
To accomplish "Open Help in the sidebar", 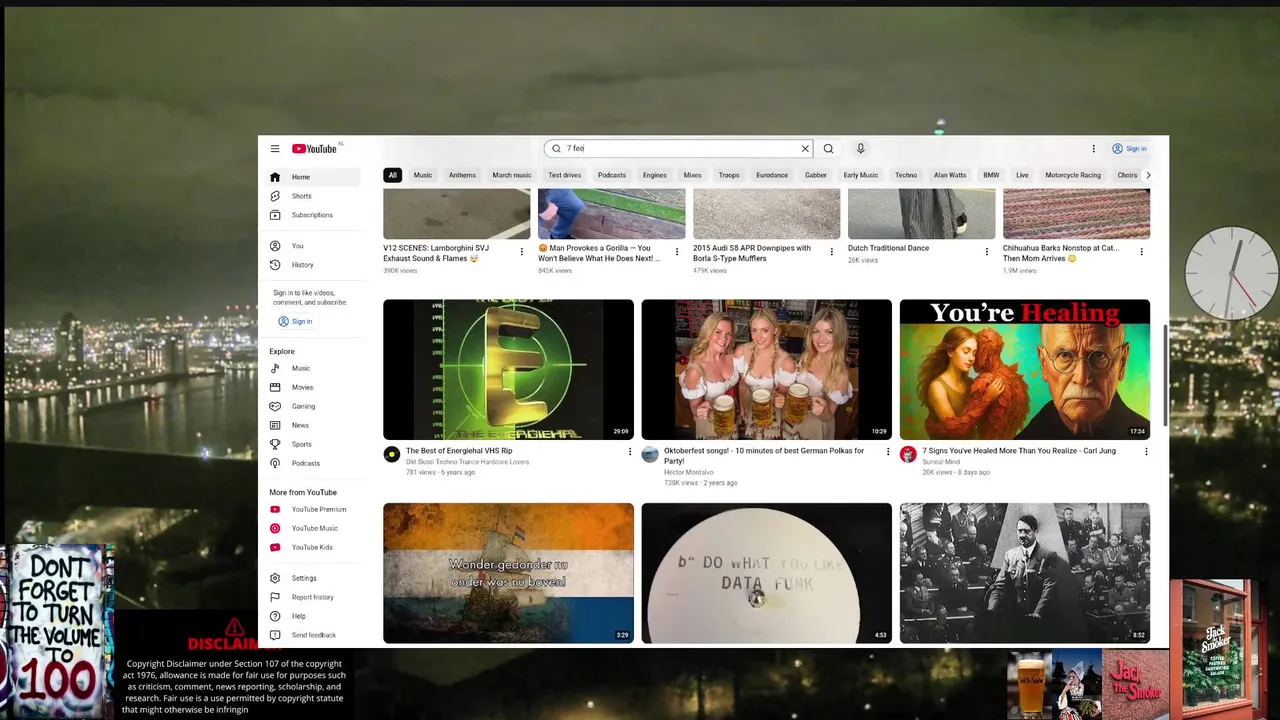I will [x=314, y=616].
